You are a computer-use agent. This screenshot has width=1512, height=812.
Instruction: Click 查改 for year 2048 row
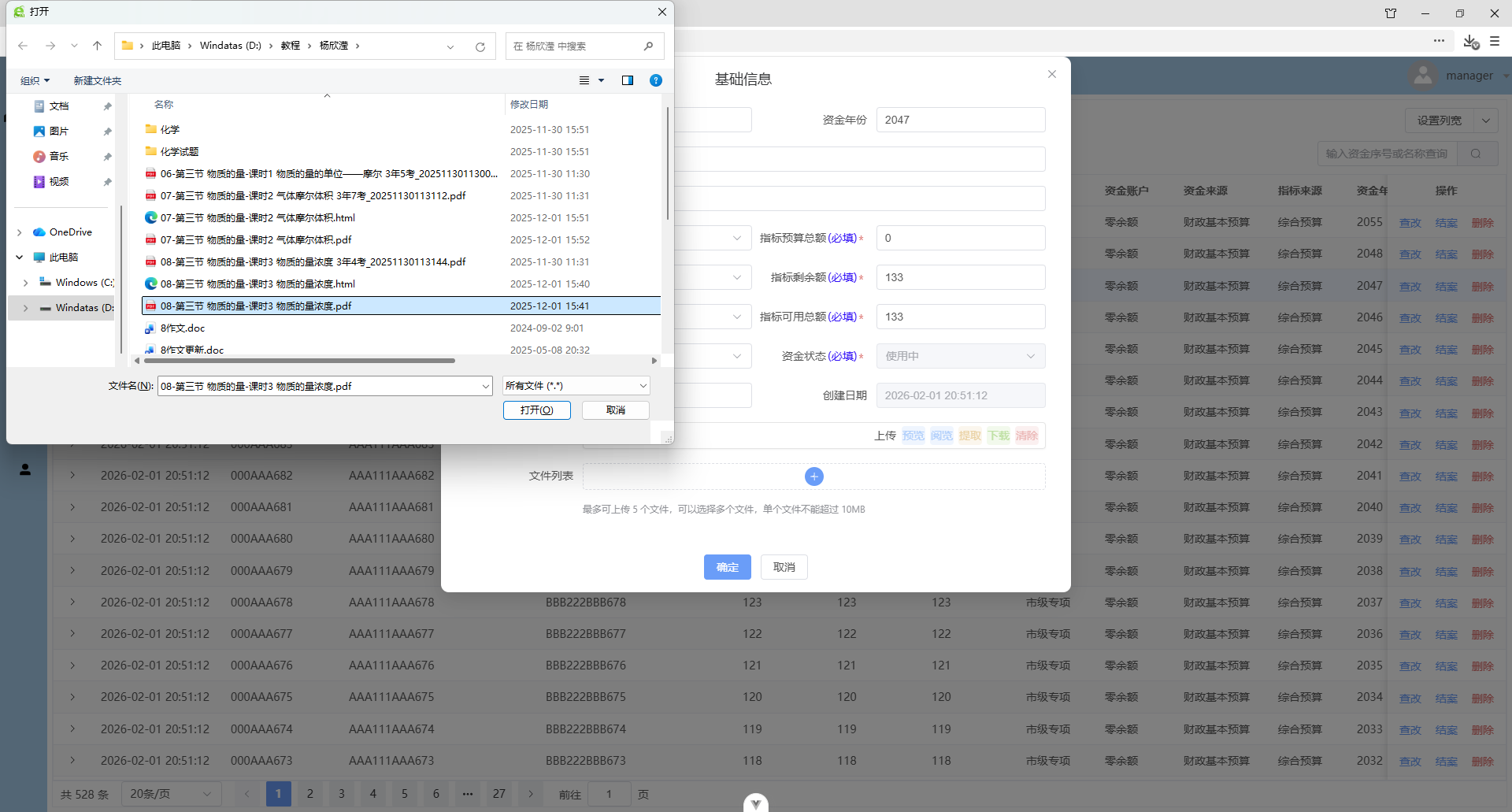click(x=1410, y=254)
